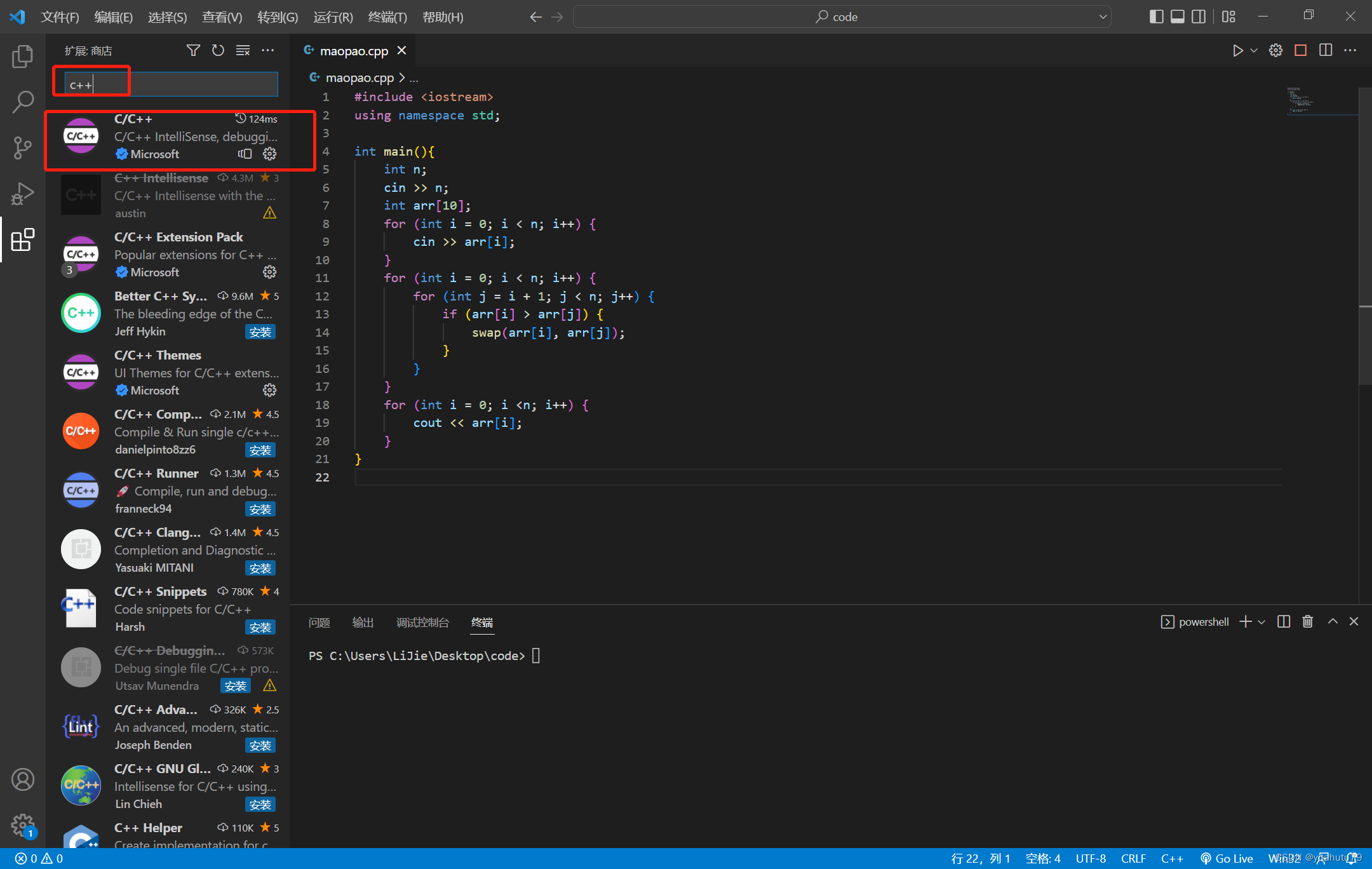Viewport: 1372px width, 869px height.
Task: Click manage gear for C/C++ extension
Action: (x=270, y=154)
